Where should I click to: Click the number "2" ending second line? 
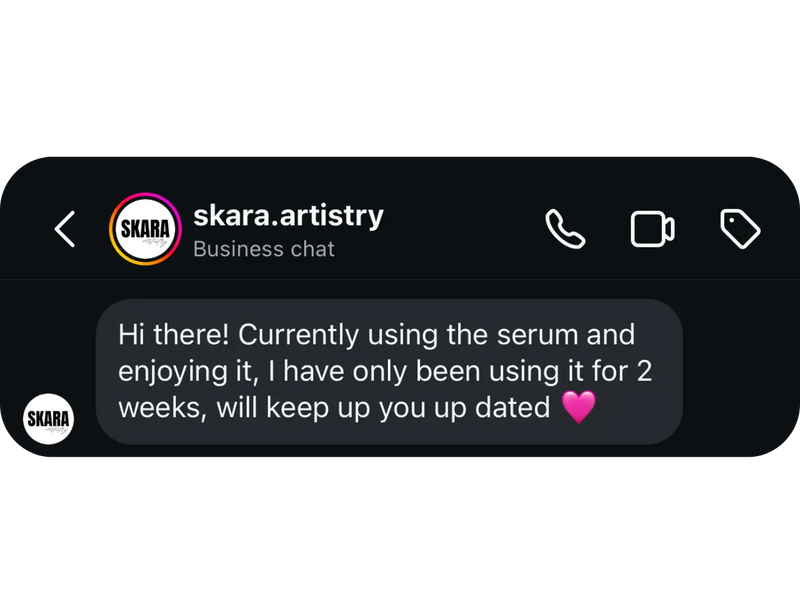[x=644, y=371]
